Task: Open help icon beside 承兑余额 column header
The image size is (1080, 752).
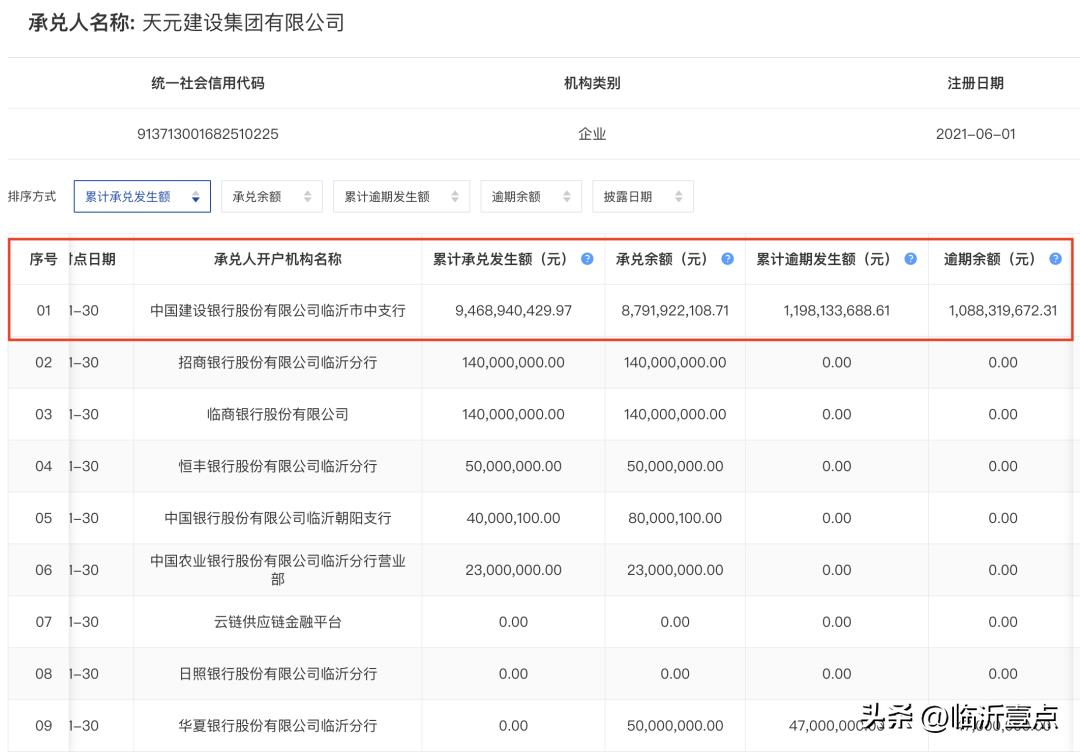Action: pyautogui.click(x=727, y=259)
